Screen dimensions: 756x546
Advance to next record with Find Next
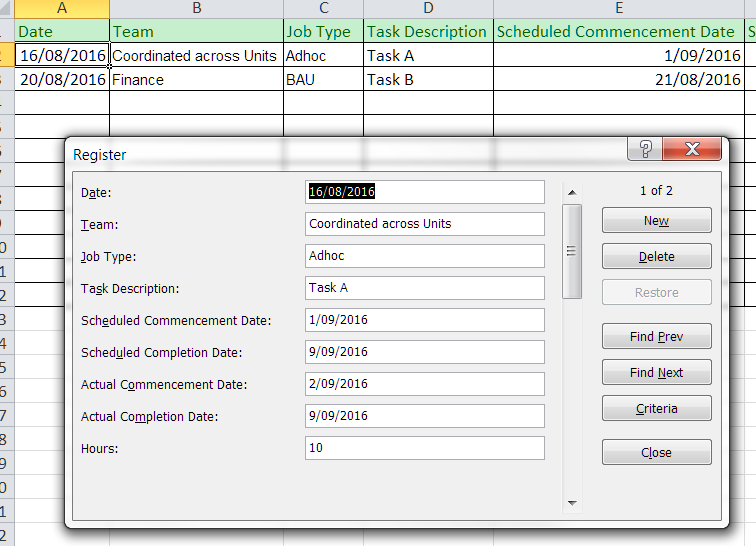point(656,373)
